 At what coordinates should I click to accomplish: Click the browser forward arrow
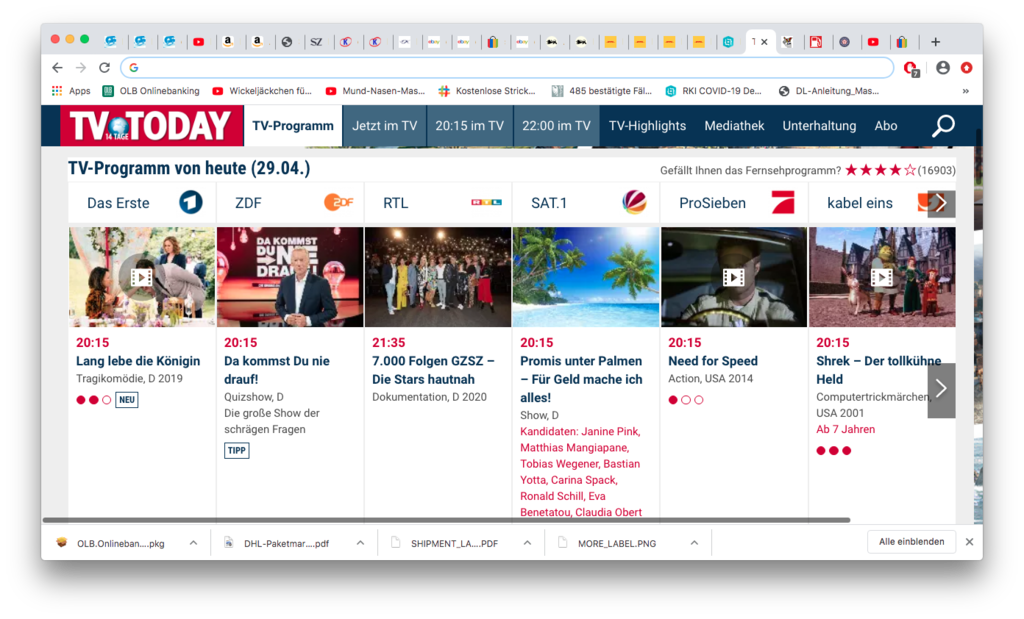point(81,67)
